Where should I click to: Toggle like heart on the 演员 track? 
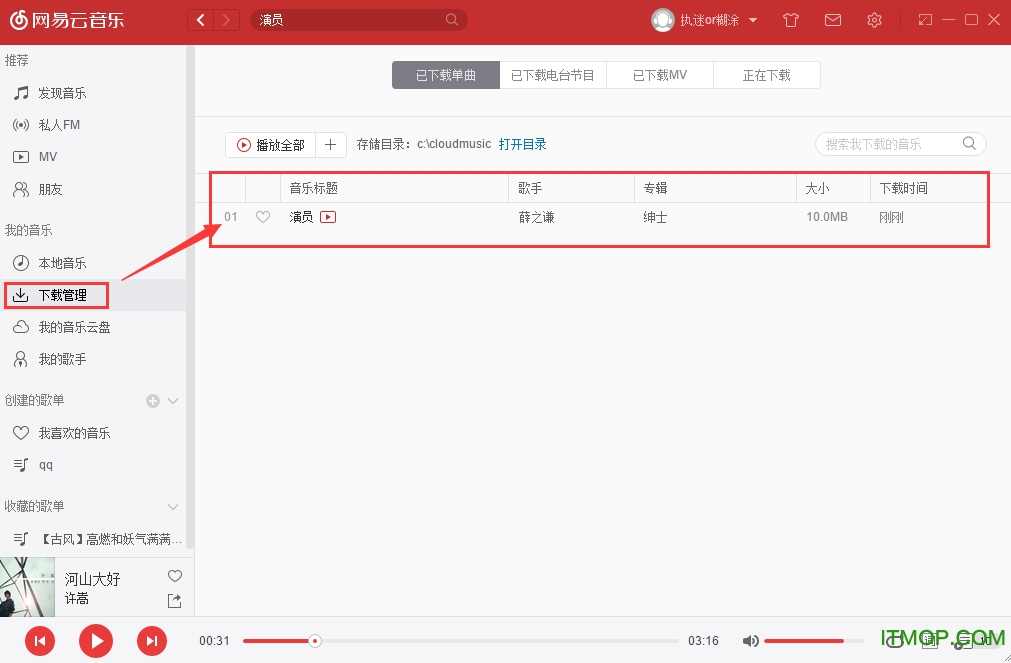[262, 216]
